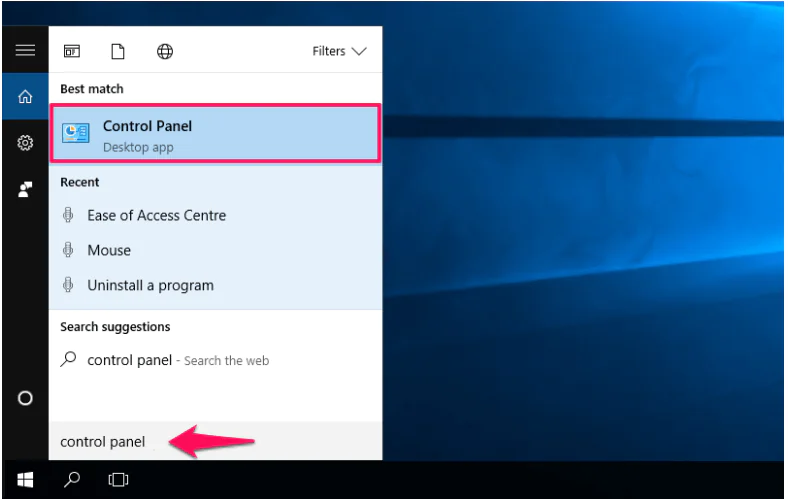Screen dimensions: 788x499
Task: Open the Settings gear in sidebar
Action: (25, 143)
